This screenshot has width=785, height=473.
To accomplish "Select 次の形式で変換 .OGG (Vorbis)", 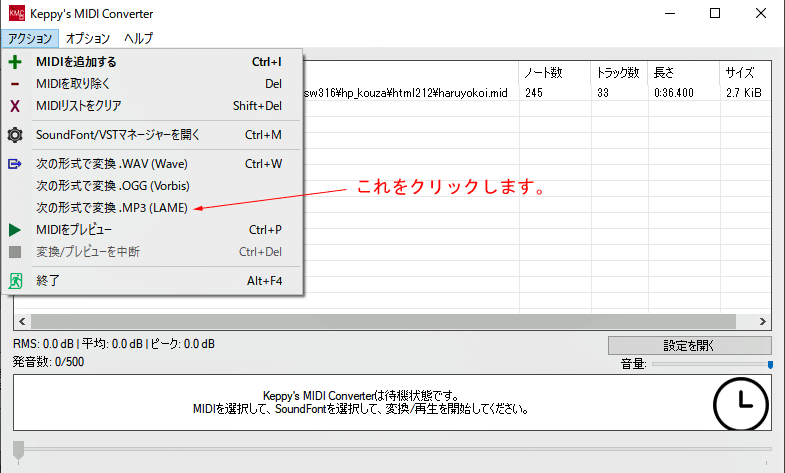I will 153,186.
